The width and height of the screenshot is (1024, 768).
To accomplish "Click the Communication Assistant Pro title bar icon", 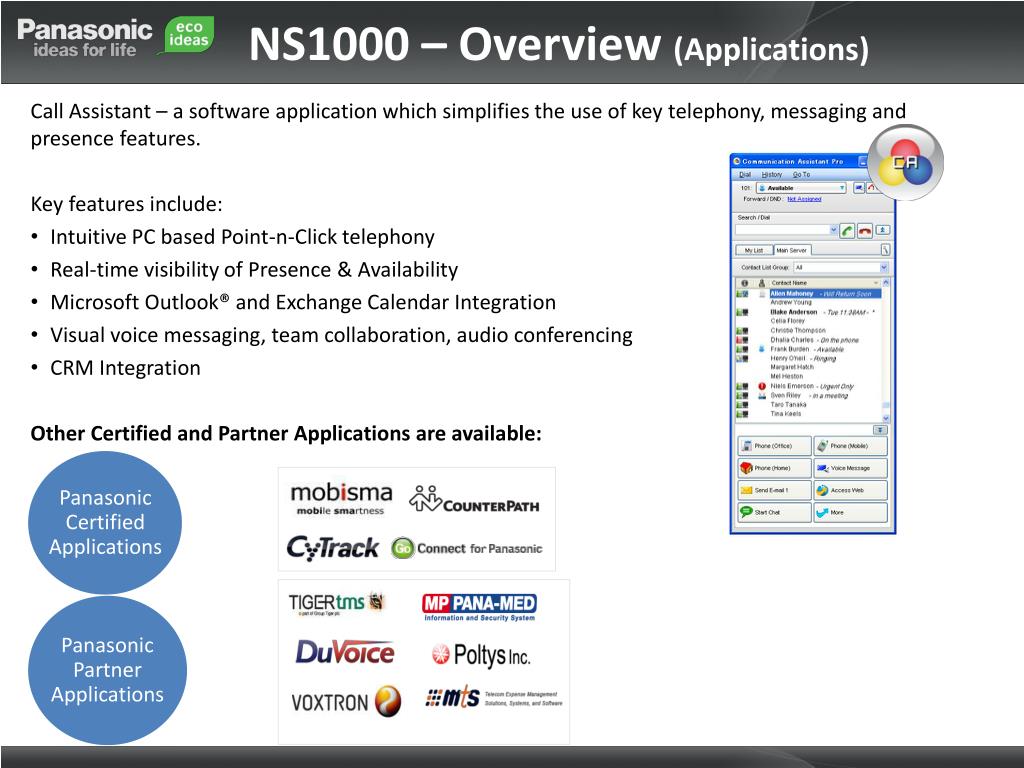I will point(737,161).
